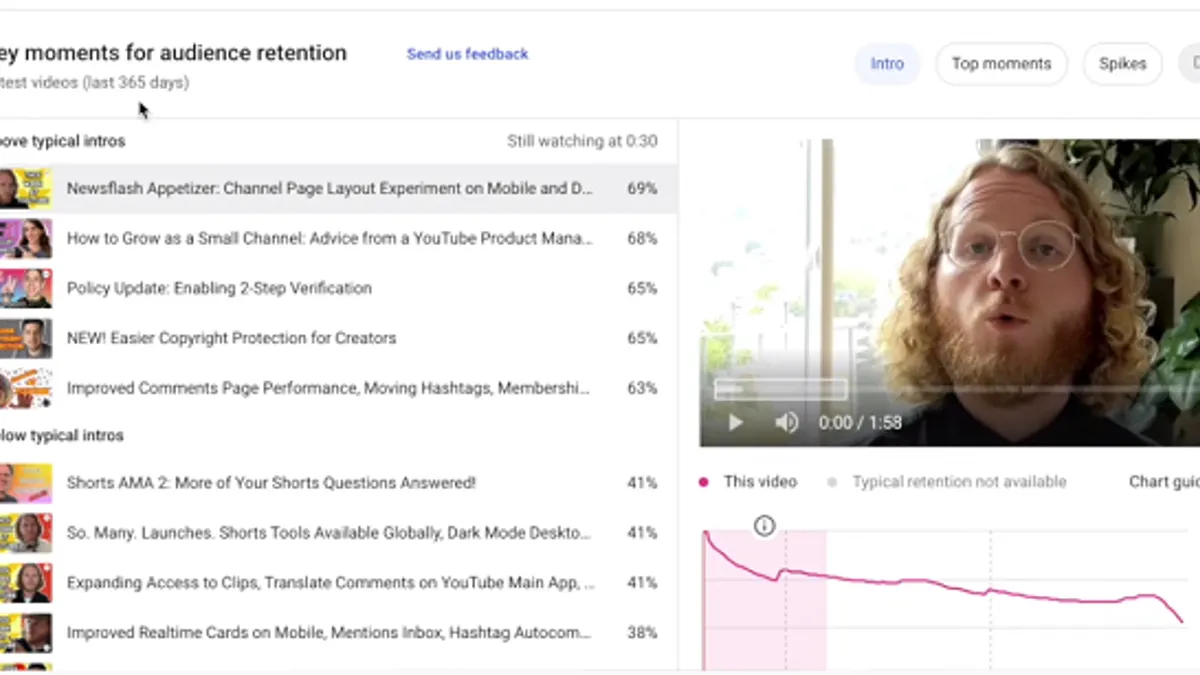The image size is (1200, 675).
Task: Click the 63% retention value
Action: click(x=642, y=388)
